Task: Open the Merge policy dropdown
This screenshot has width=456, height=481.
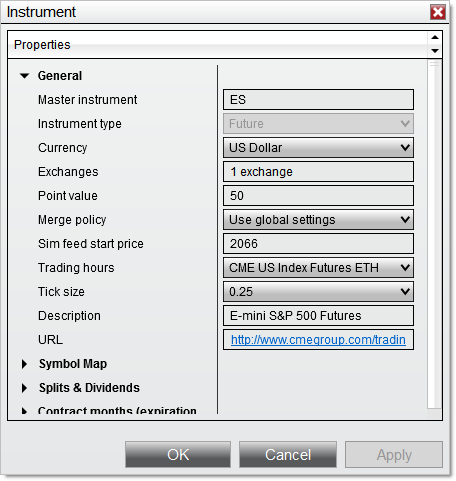Action: coord(318,220)
